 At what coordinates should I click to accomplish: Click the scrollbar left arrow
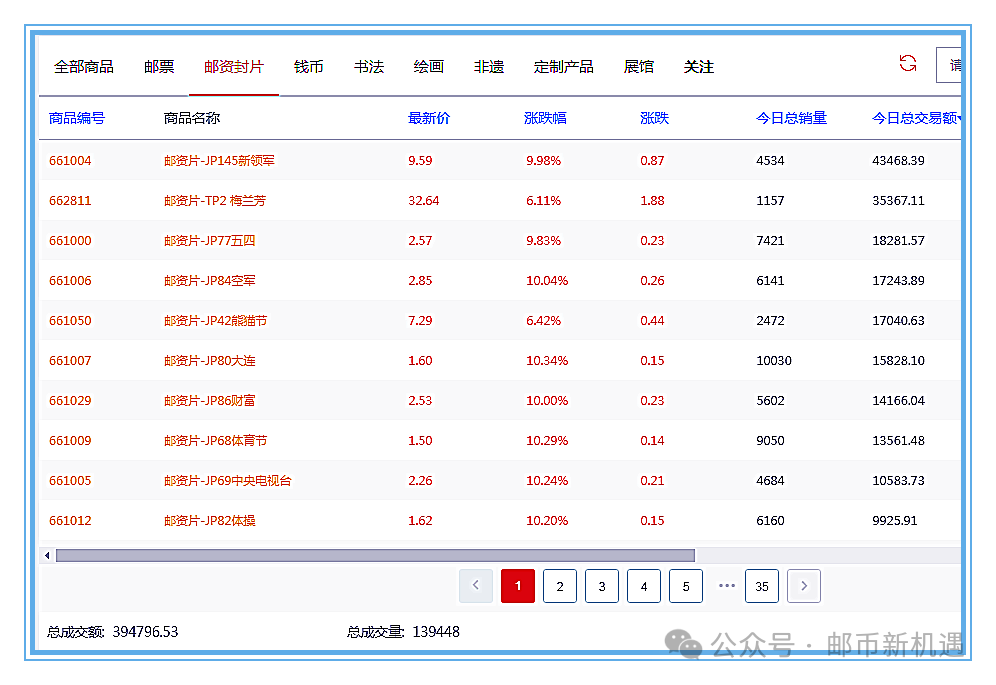coord(47,555)
